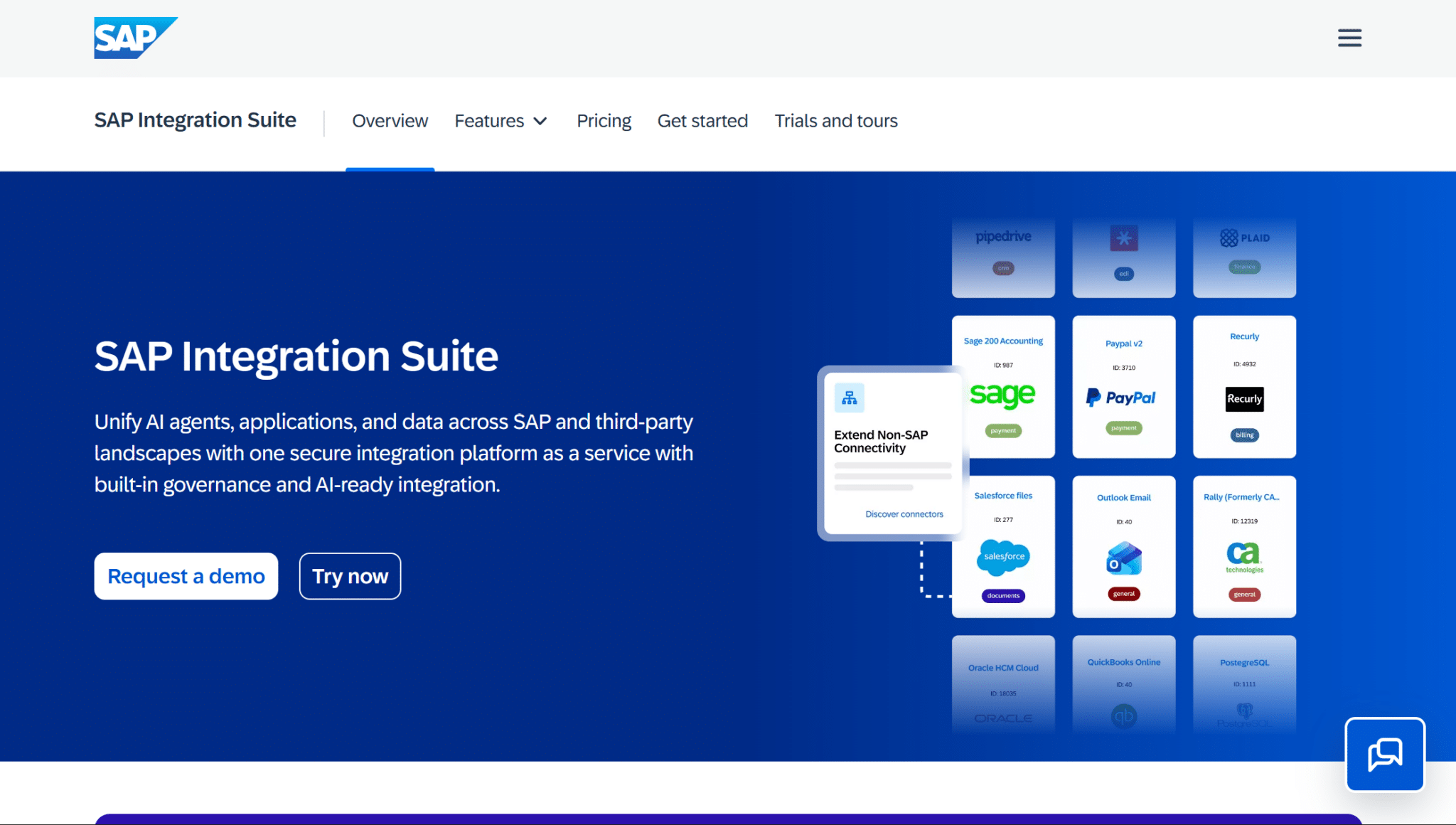The height and width of the screenshot is (825, 1456).
Task: Click the Extend Non-SAP Connectivity heading
Action: [881, 441]
